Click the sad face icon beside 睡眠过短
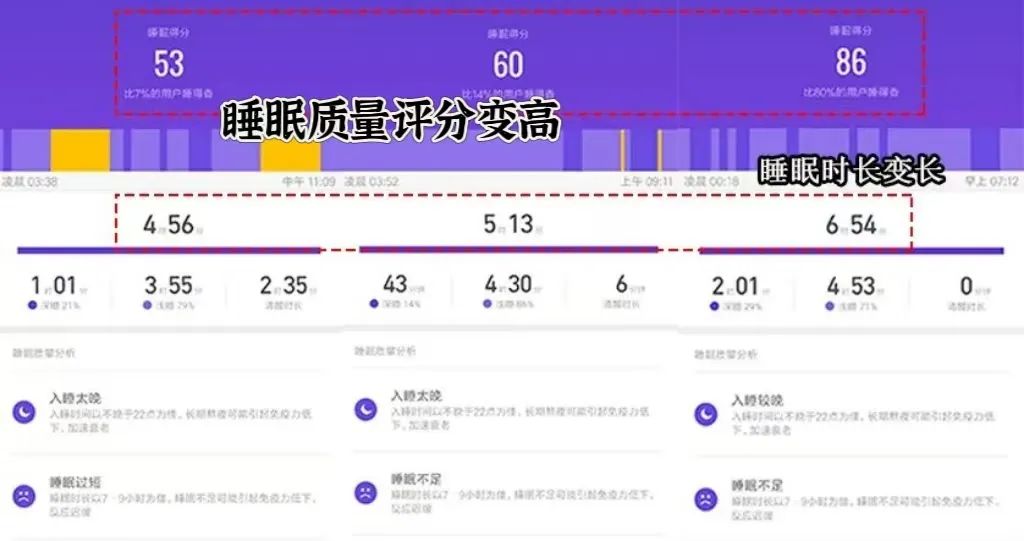The height and width of the screenshot is (541, 1024). [x=23, y=495]
